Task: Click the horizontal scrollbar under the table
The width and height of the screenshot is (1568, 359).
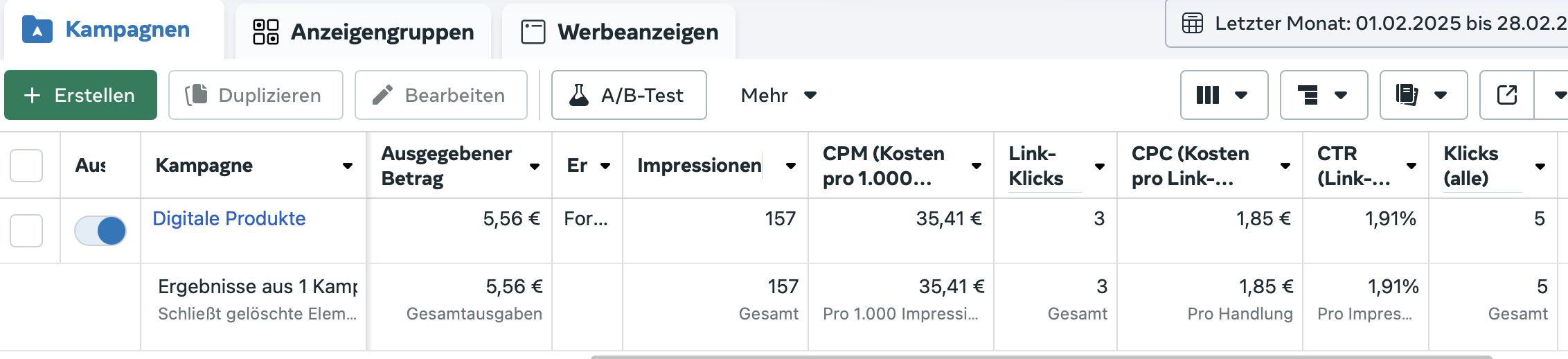Action: (1041, 357)
